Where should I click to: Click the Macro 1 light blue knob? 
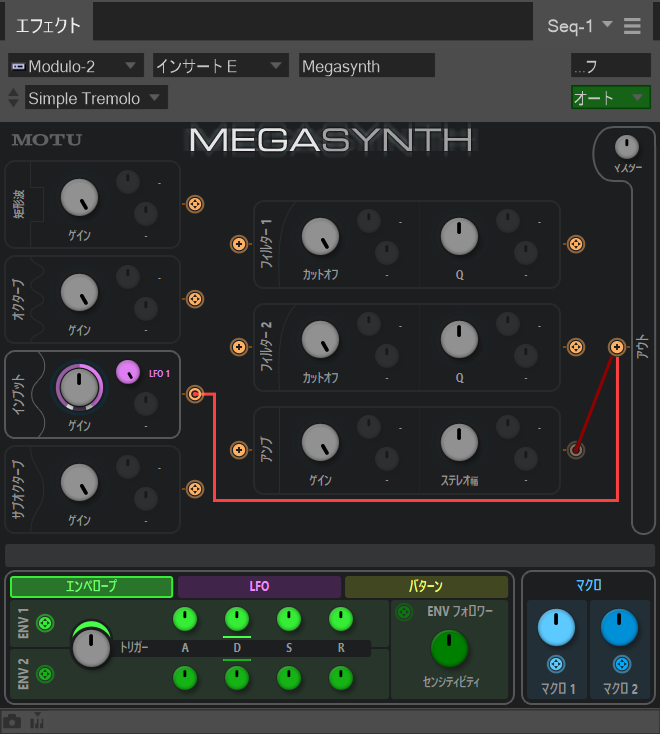pos(556,627)
